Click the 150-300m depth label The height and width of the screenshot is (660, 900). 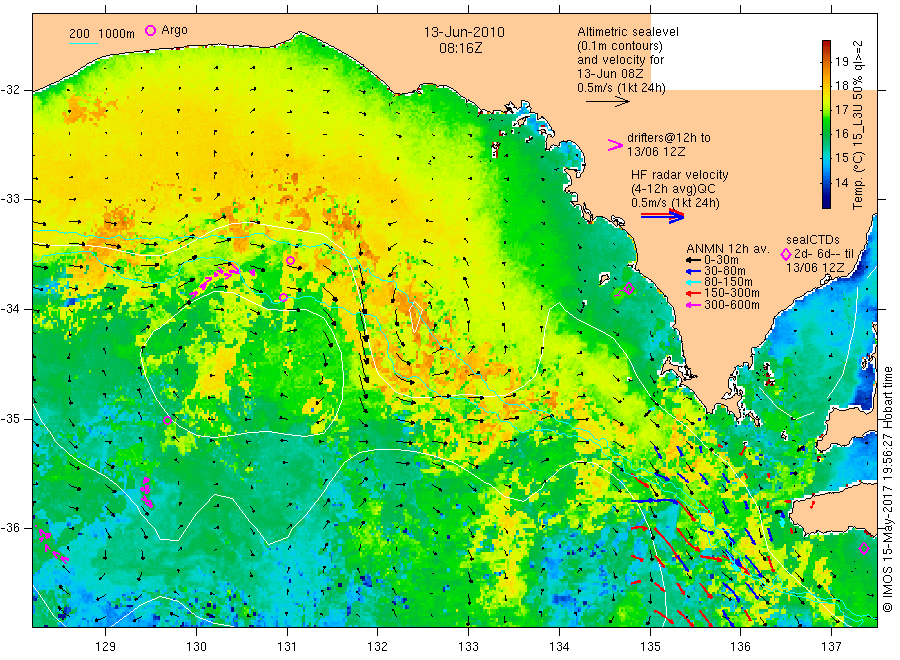point(732,293)
